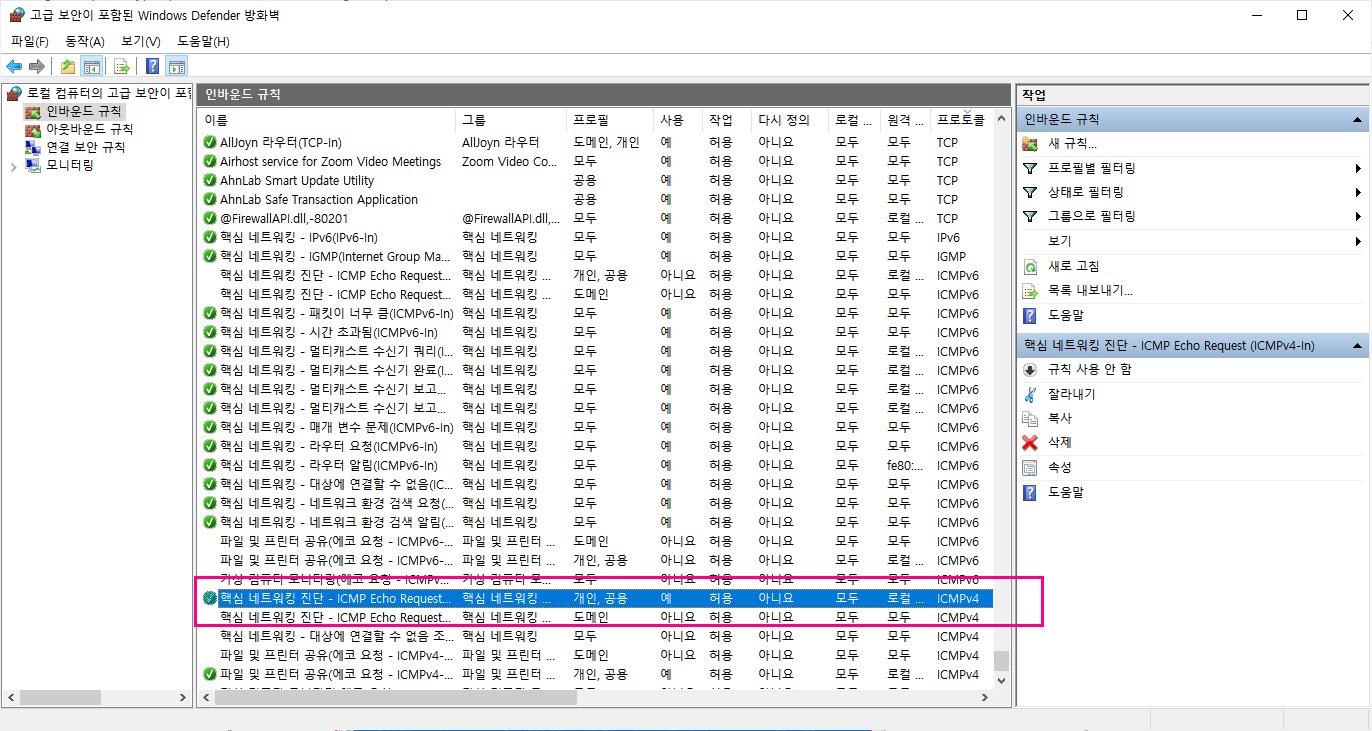Click the 복사 copy icon
This screenshot has height=731, width=1372.
click(1031, 418)
